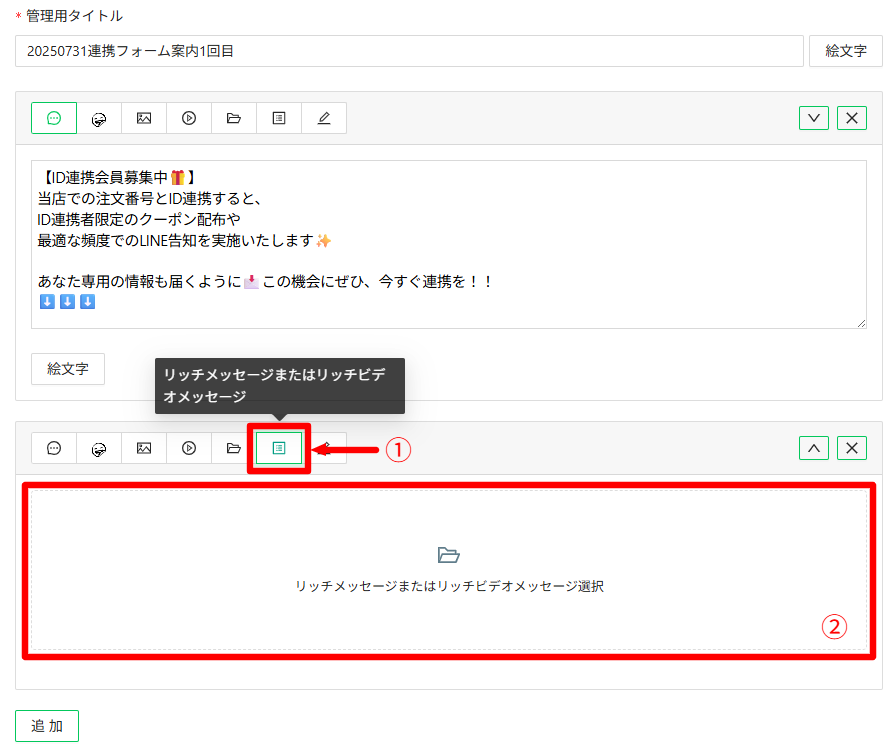Open 絵文字 picker below the message textarea

(68, 369)
